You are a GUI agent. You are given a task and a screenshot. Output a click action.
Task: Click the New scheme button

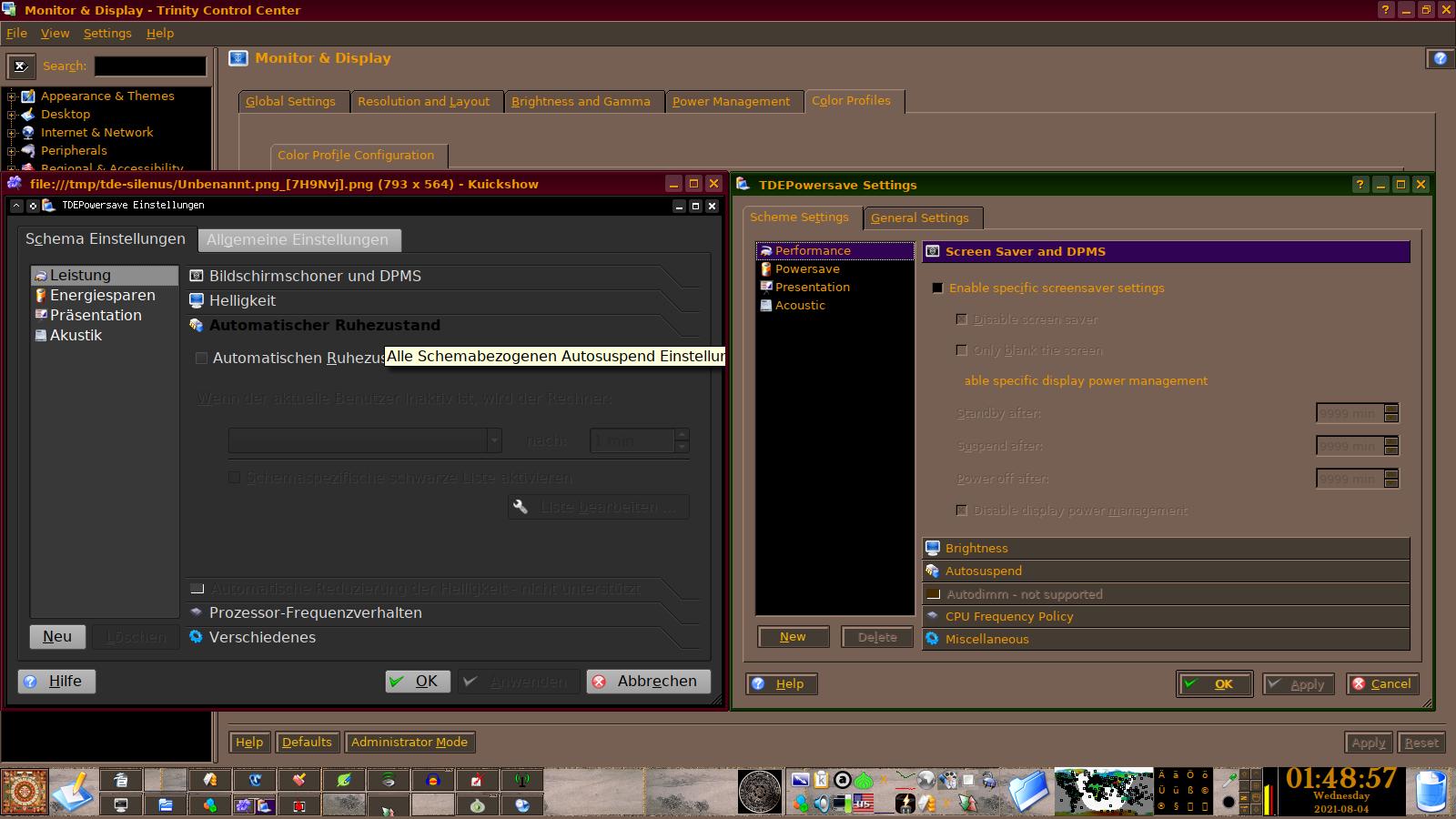(x=793, y=637)
